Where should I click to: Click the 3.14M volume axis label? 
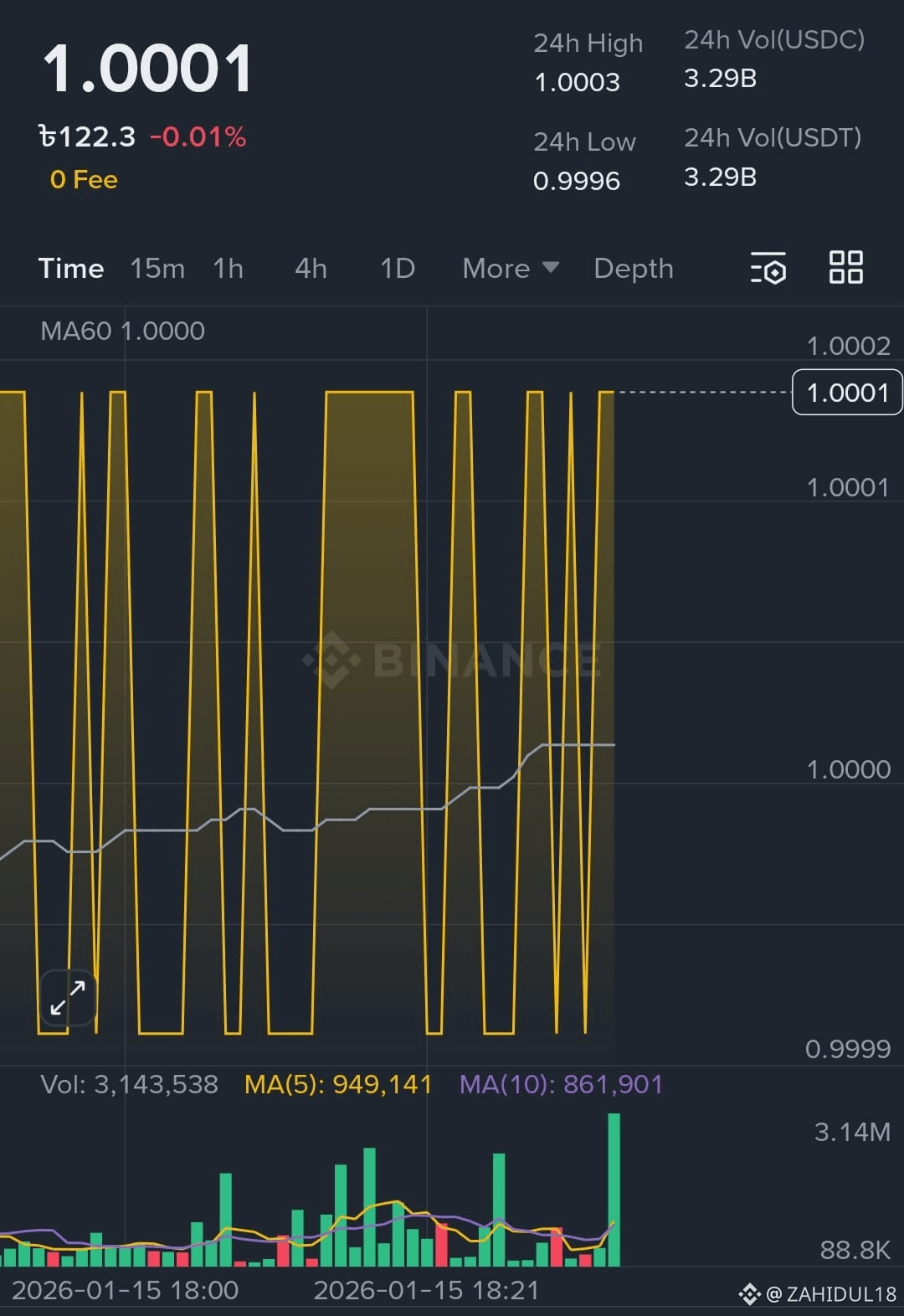[852, 1133]
